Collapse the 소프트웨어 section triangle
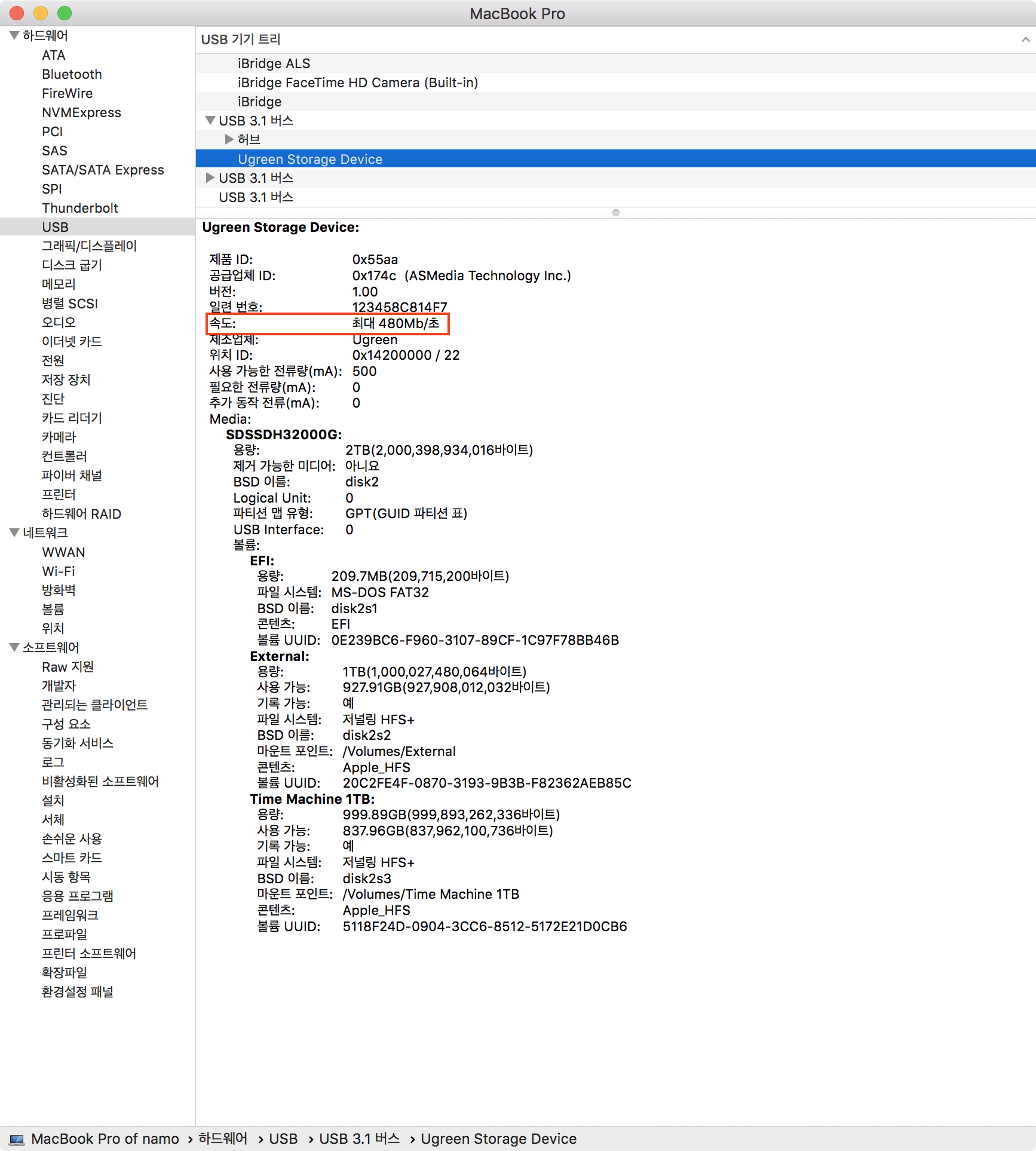1036x1151 pixels. [14, 648]
